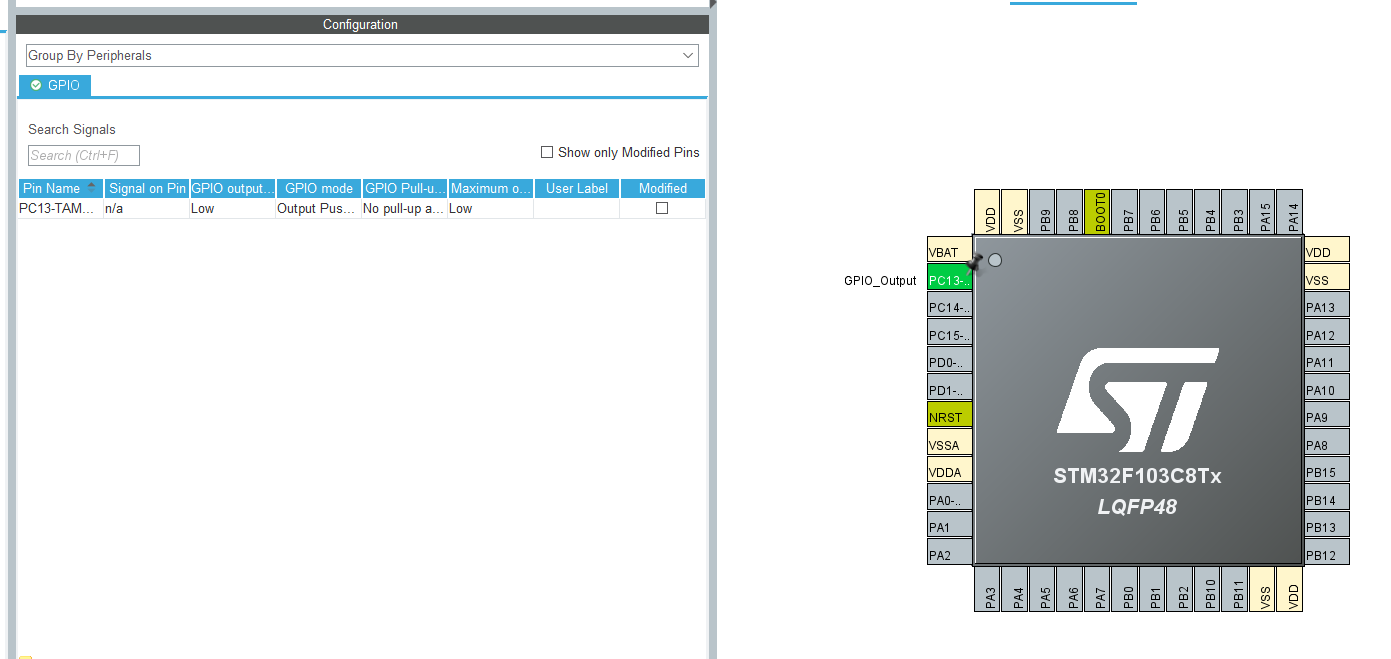The image size is (1391, 659).
Task: Click the GPIO output level column header
Action: pyautogui.click(x=233, y=188)
